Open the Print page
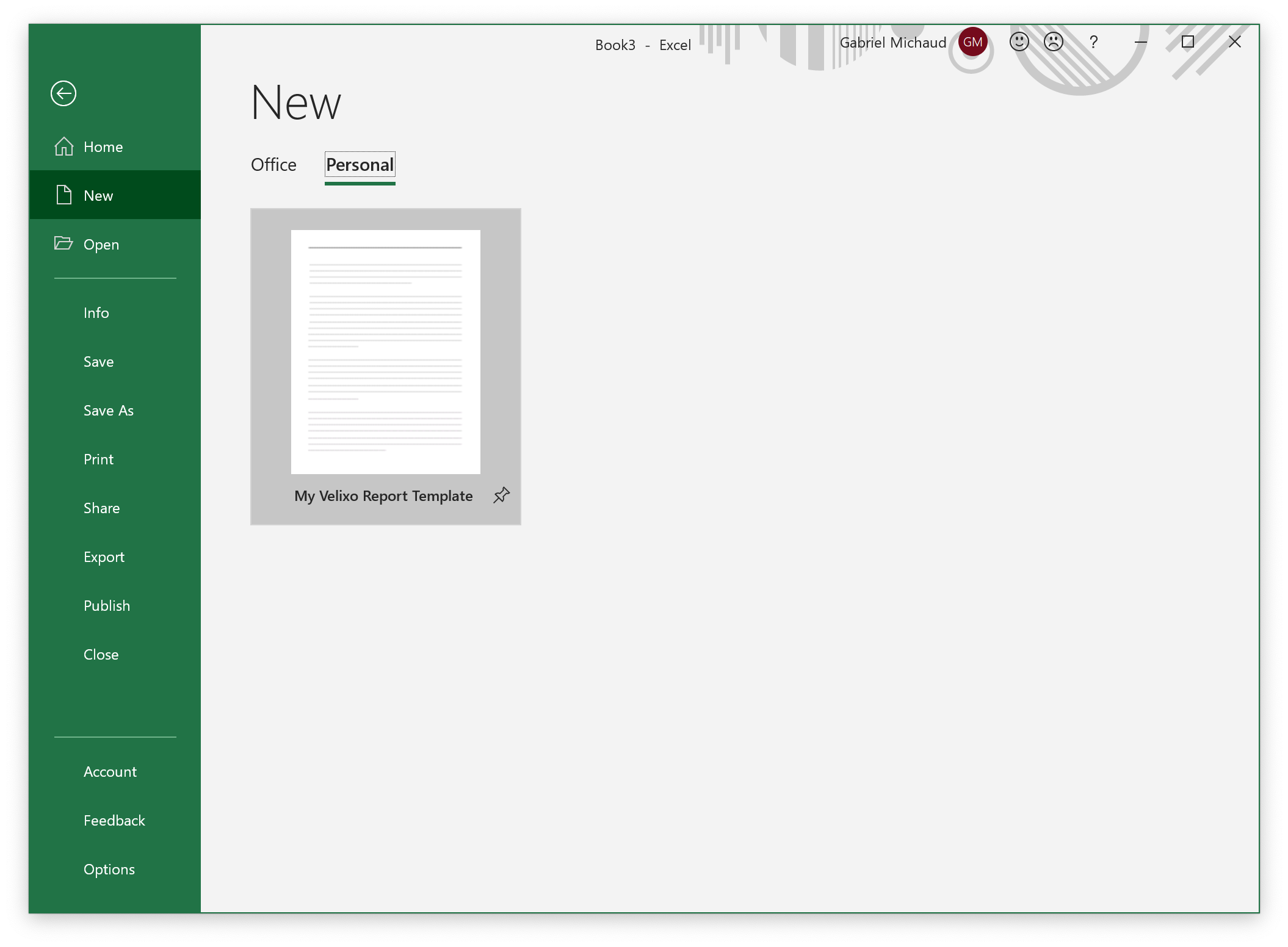This screenshot has width=1288, height=947. [115, 459]
